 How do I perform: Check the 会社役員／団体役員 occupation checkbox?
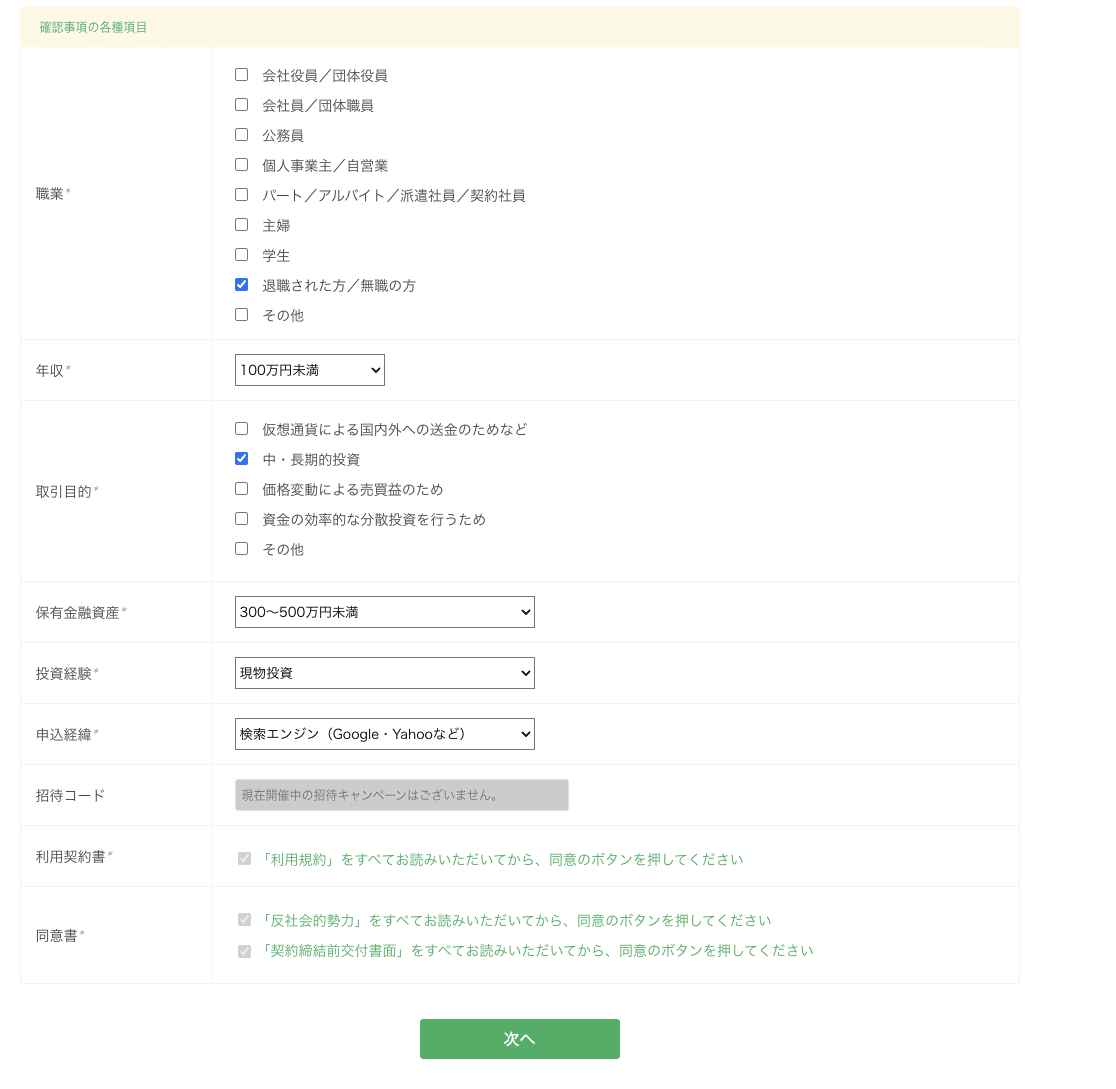[x=241, y=74]
